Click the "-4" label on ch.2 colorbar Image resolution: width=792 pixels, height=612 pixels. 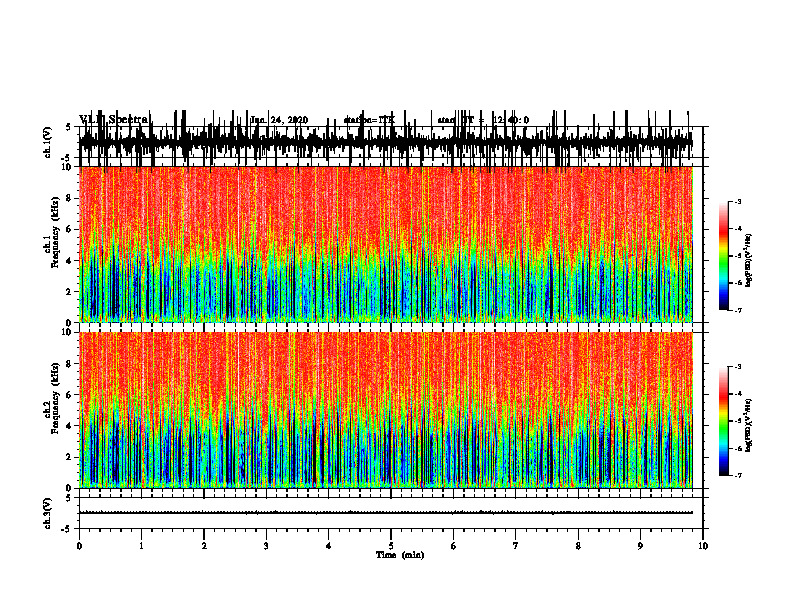click(x=738, y=393)
